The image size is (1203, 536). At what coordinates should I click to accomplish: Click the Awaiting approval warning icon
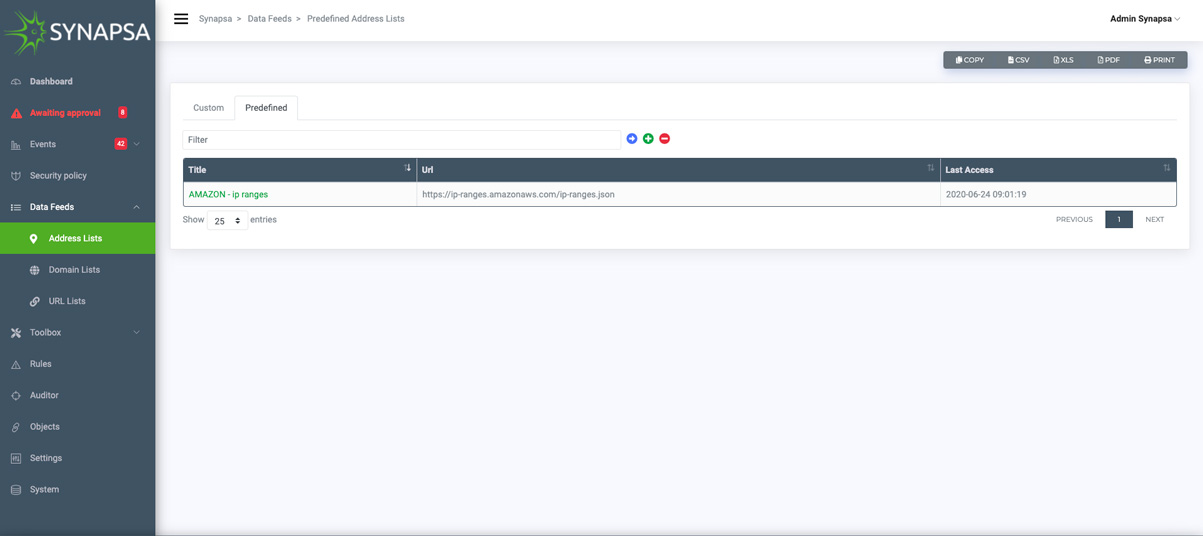point(16,113)
